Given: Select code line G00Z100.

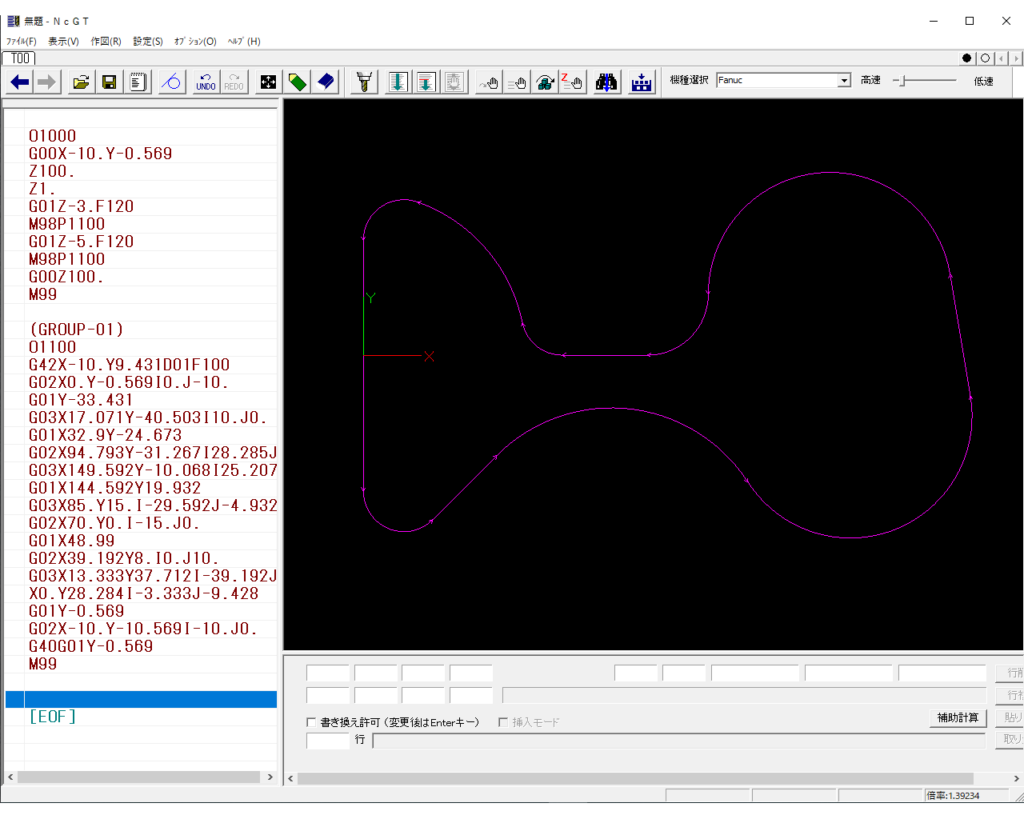Looking at the screenshot, I should click(66, 277).
